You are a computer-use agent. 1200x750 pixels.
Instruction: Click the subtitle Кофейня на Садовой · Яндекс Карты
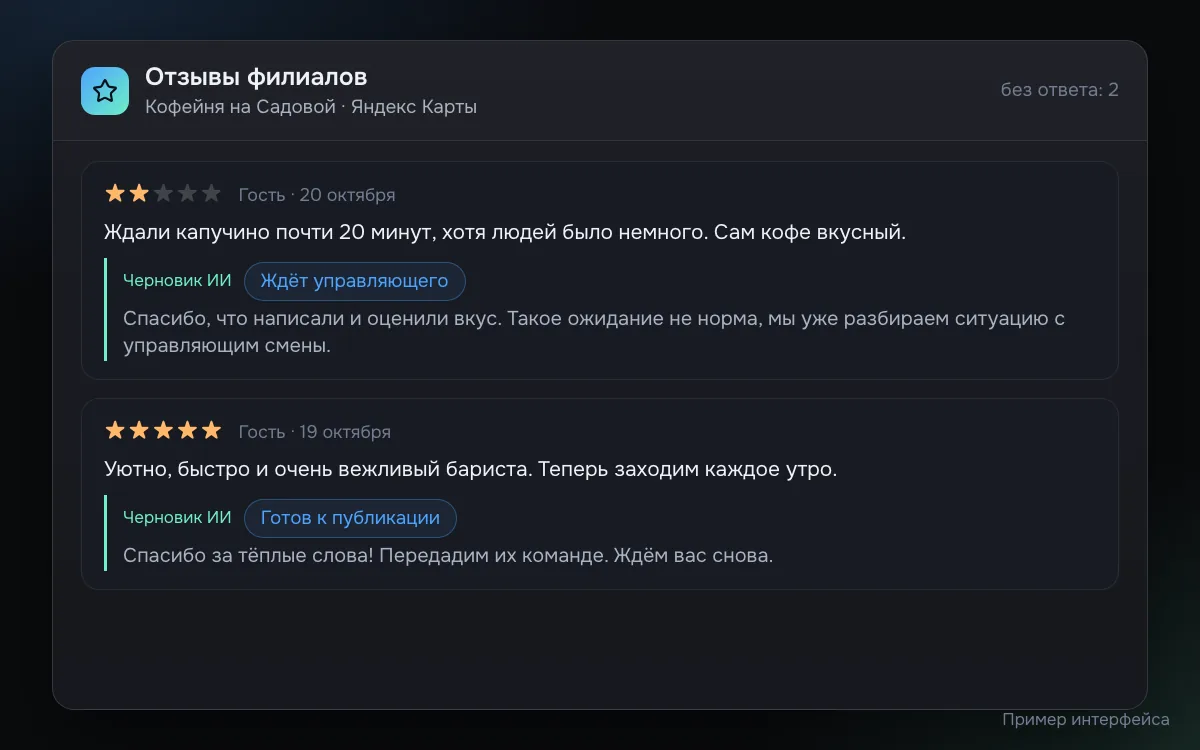point(311,107)
